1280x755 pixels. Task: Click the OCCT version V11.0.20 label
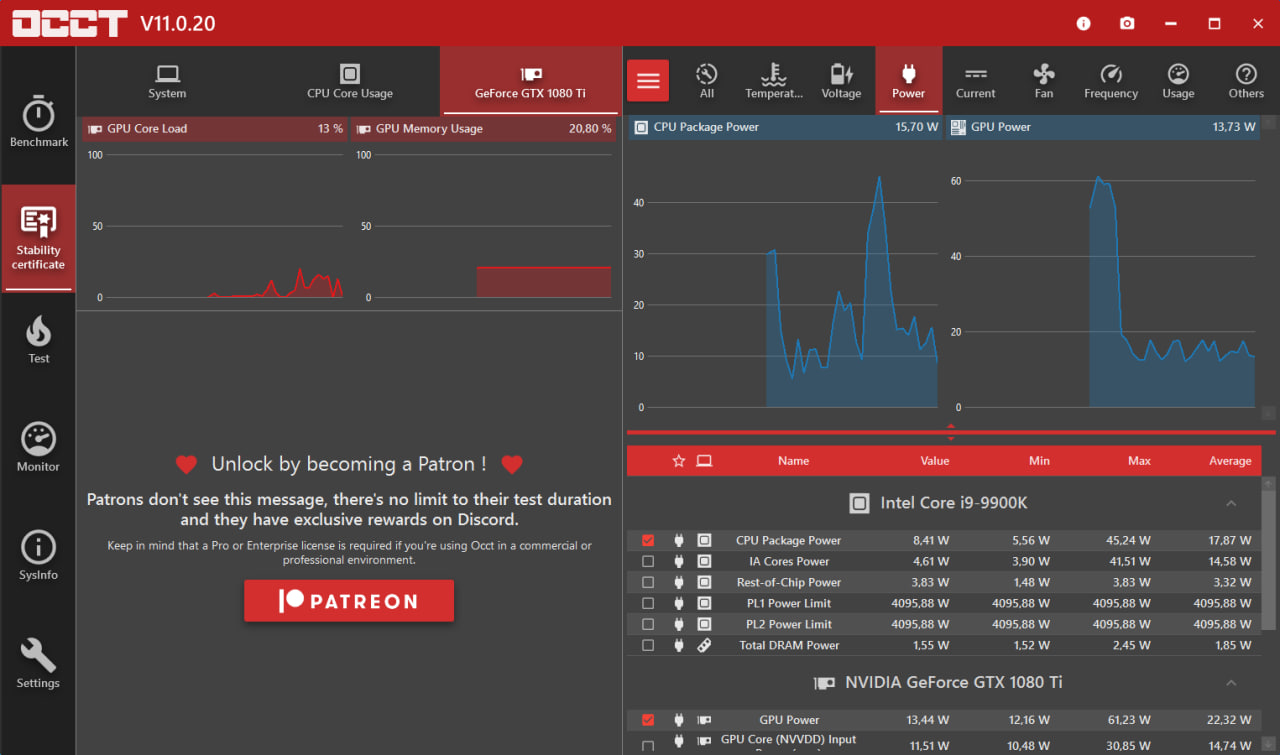(178, 23)
